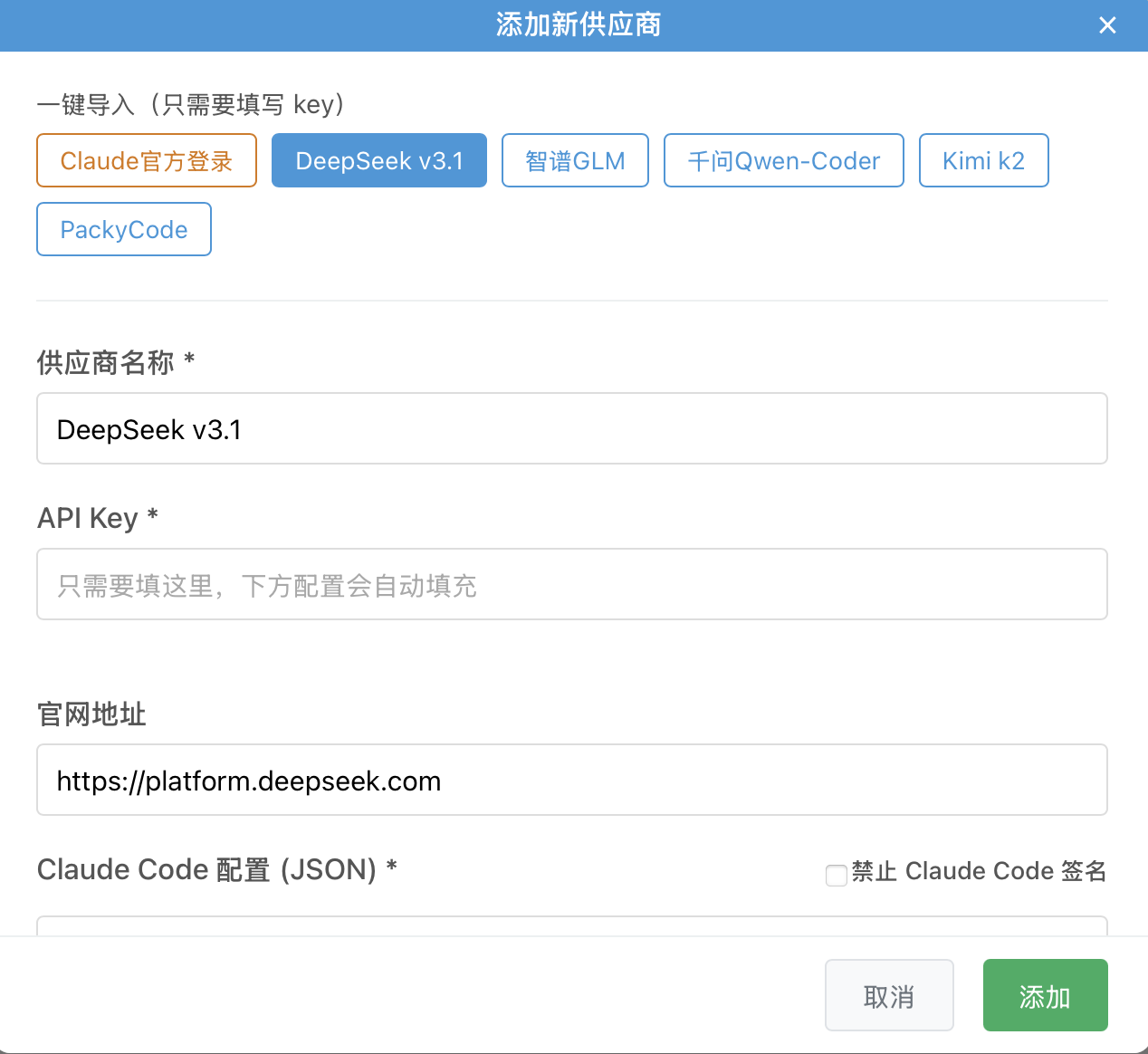
Task: Confirm with the green 添加 button
Action: tap(1045, 996)
